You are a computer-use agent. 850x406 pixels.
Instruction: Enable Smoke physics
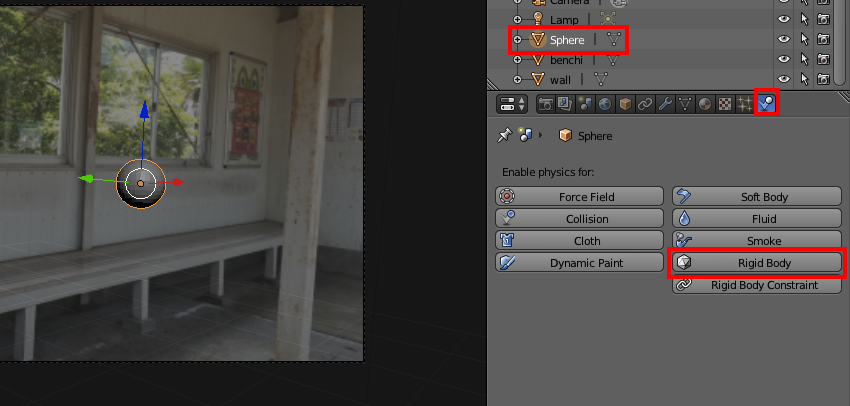[x=757, y=240]
